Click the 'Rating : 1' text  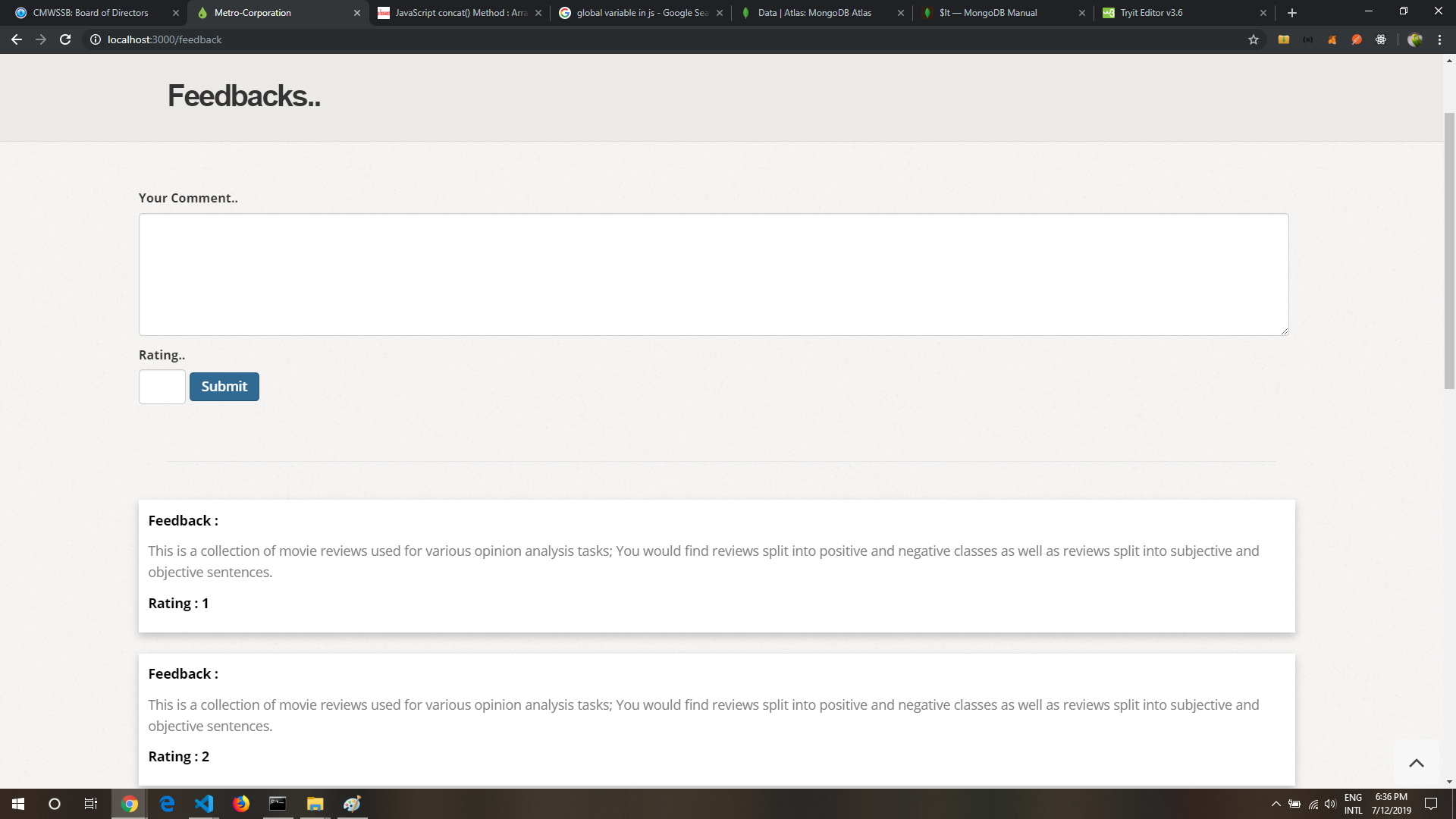[x=178, y=604]
